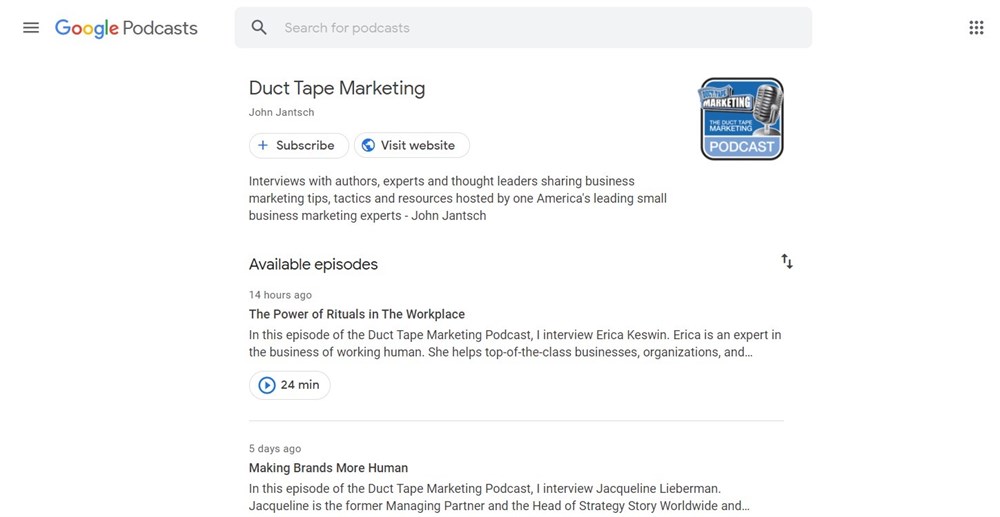This screenshot has height=517, width=1000.
Task: Click the 5 days ago timestamp
Action: coord(275,448)
